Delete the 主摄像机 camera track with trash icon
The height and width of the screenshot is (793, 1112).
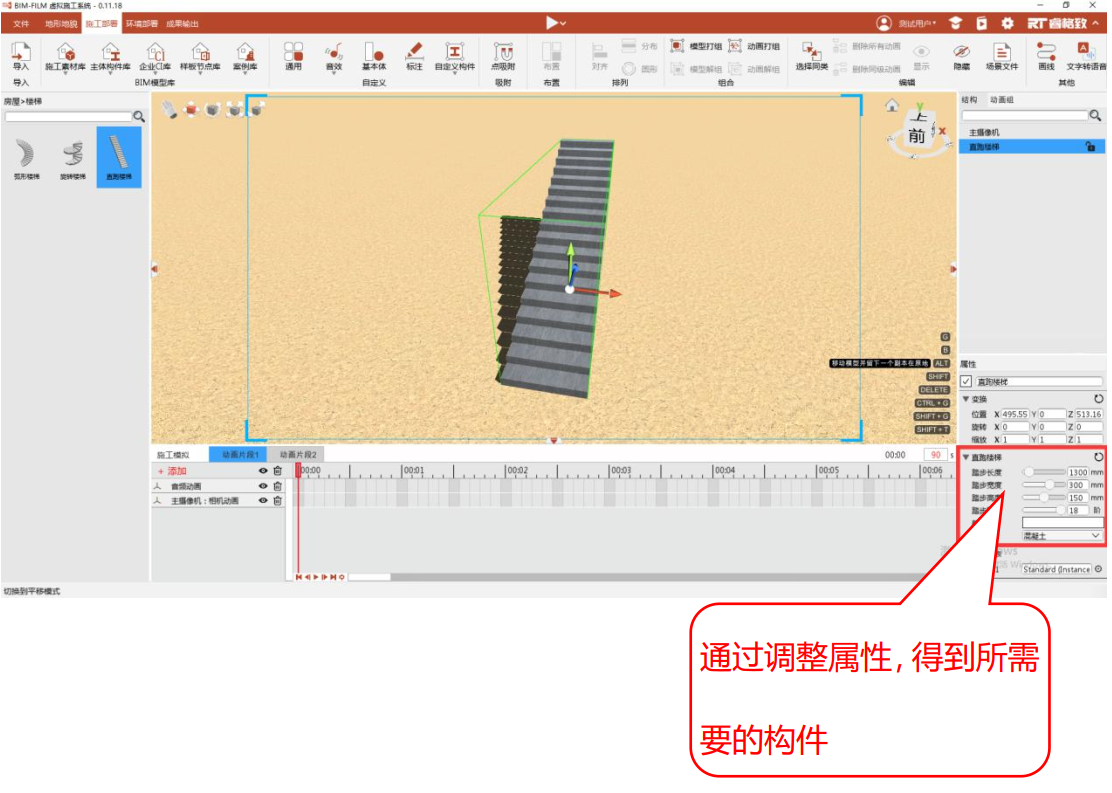point(278,501)
